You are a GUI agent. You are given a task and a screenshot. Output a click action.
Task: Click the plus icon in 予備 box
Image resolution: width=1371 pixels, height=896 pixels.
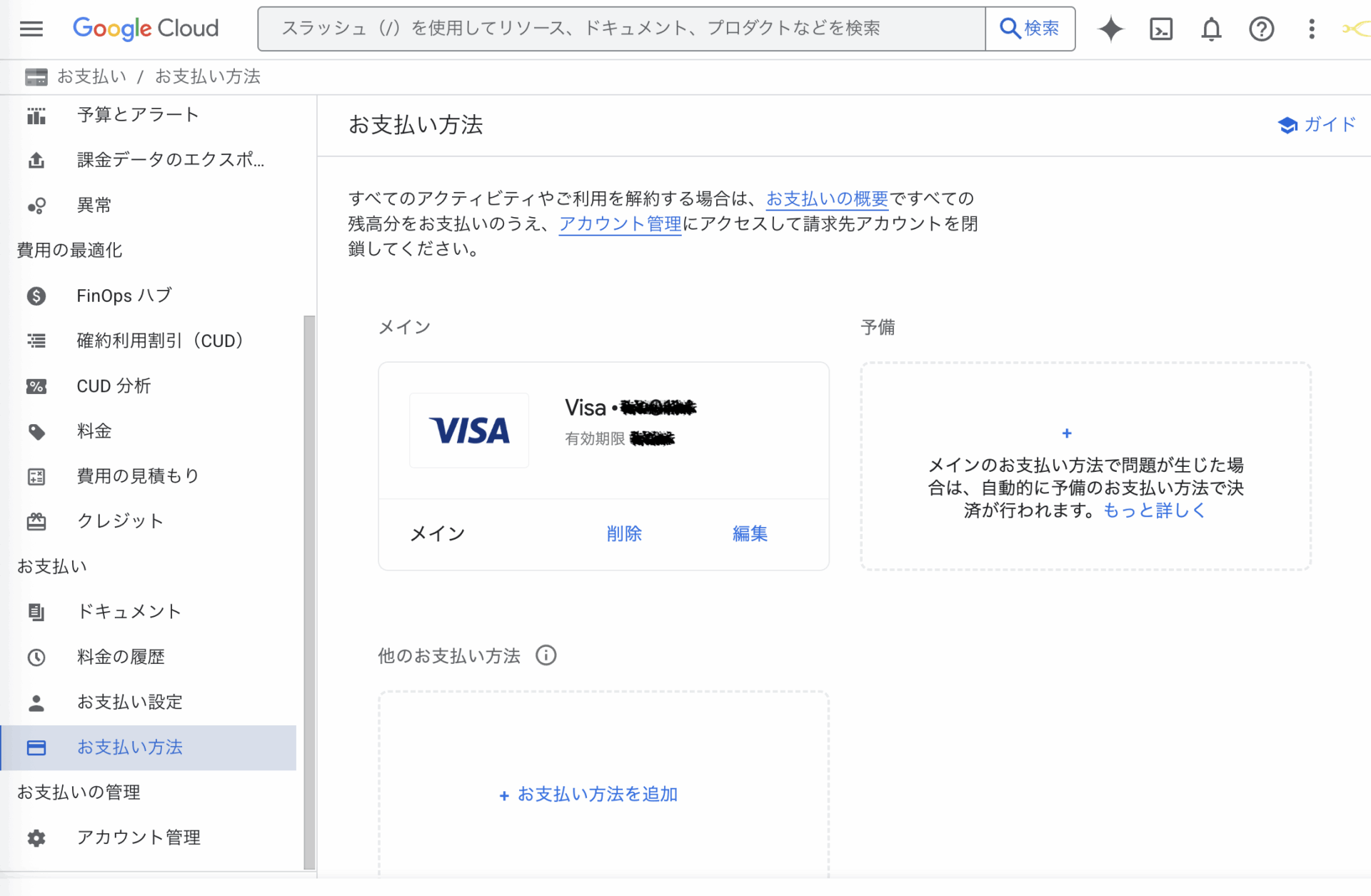pyautogui.click(x=1066, y=433)
